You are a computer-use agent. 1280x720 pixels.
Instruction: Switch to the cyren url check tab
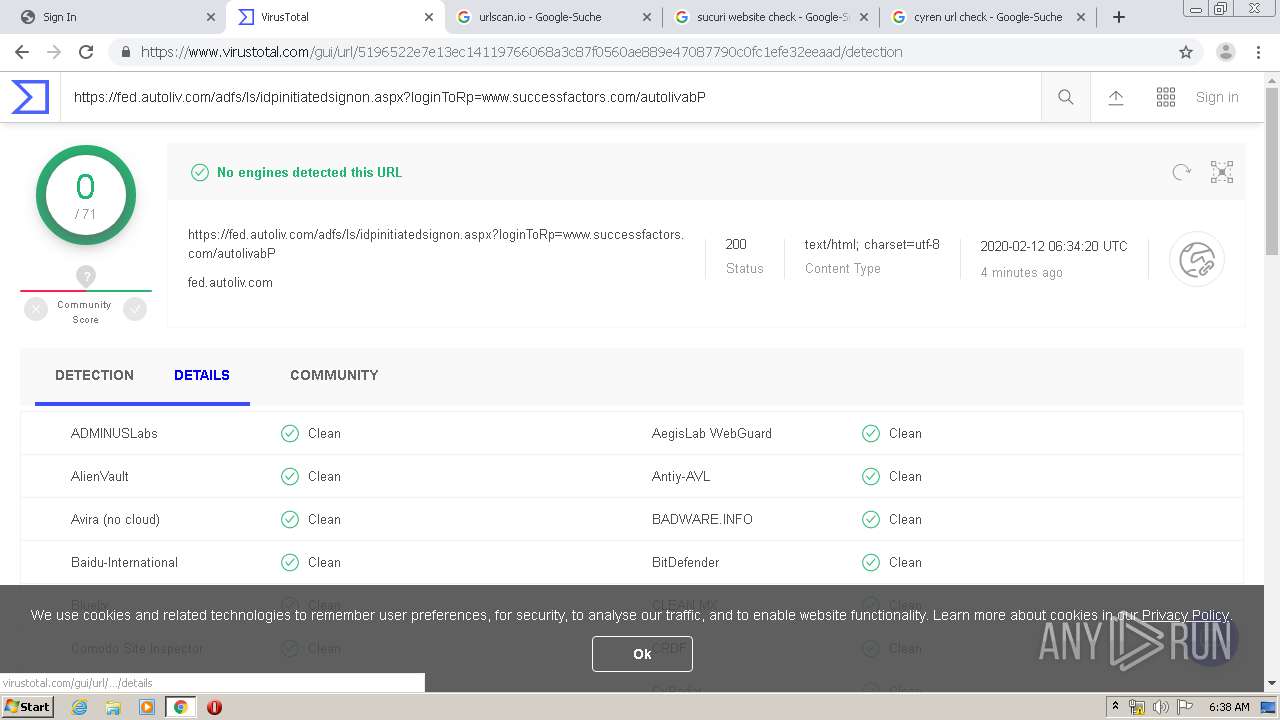[986, 17]
